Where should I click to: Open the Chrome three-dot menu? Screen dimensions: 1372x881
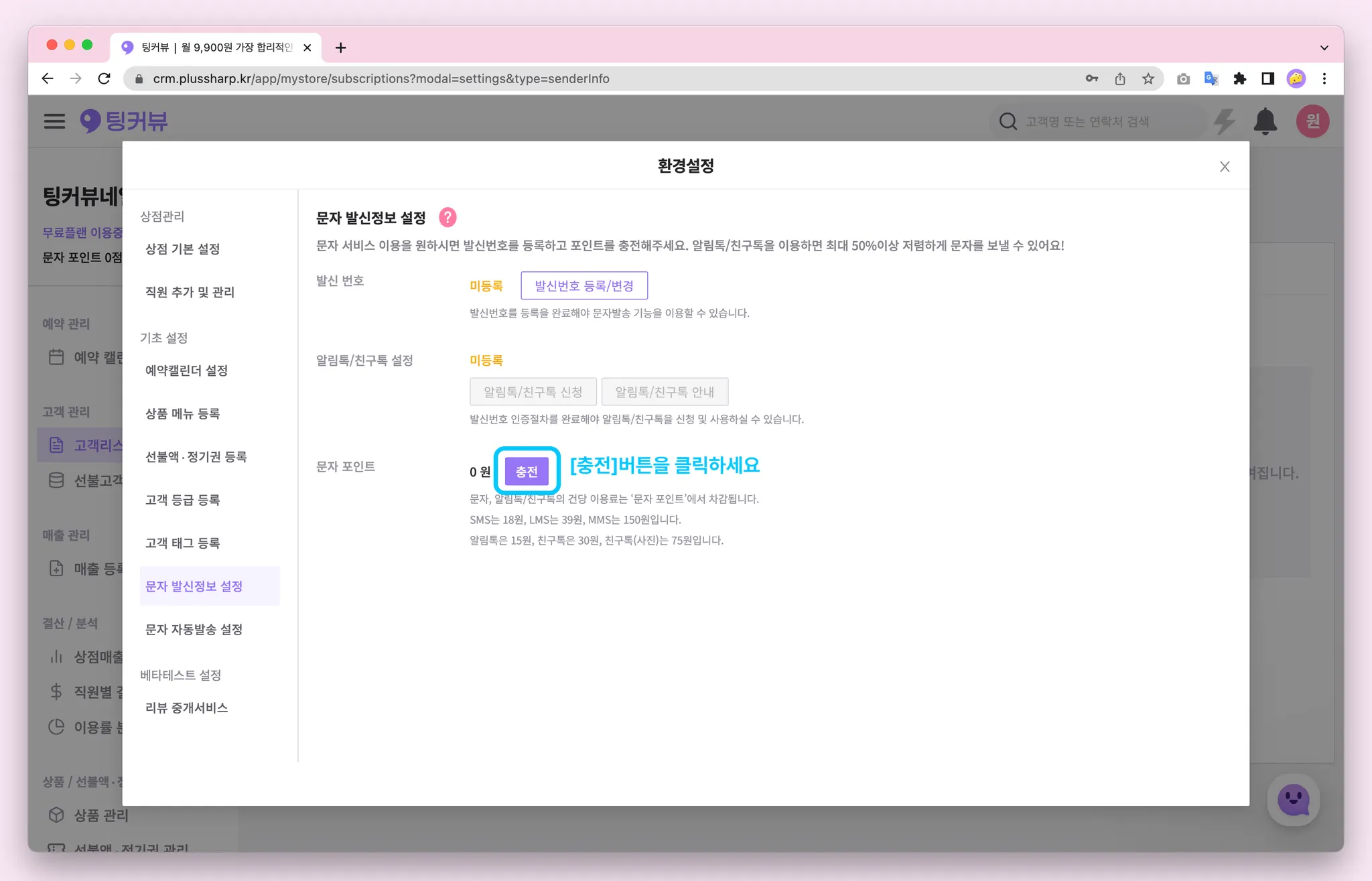click(x=1324, y=79)
